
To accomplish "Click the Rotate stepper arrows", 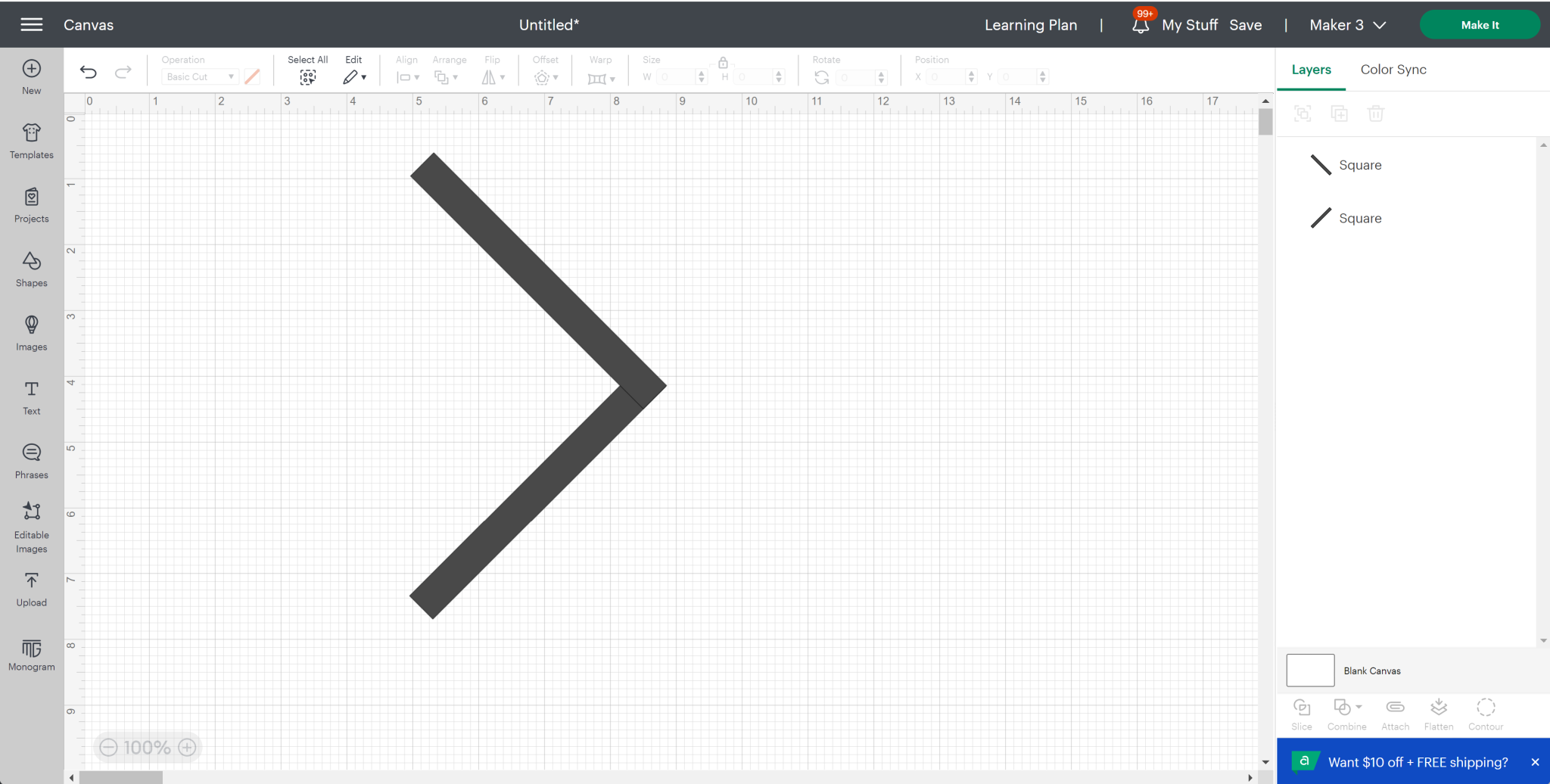I will 881,77.
